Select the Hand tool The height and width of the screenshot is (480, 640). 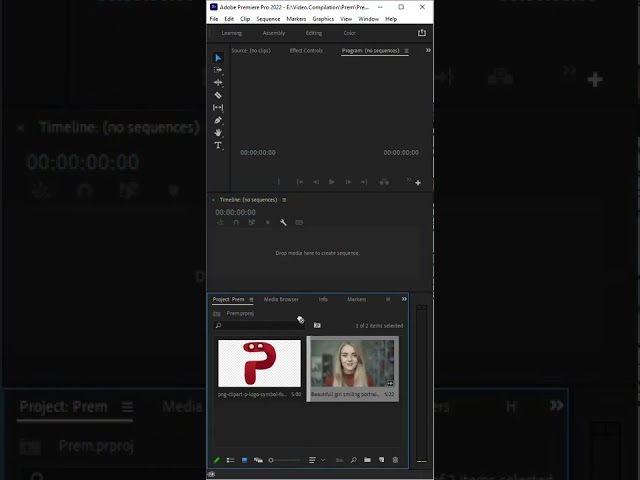218,133
